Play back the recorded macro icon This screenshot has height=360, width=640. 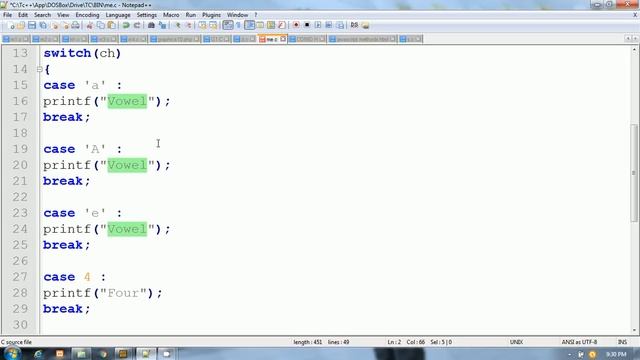tap(318, 25)
